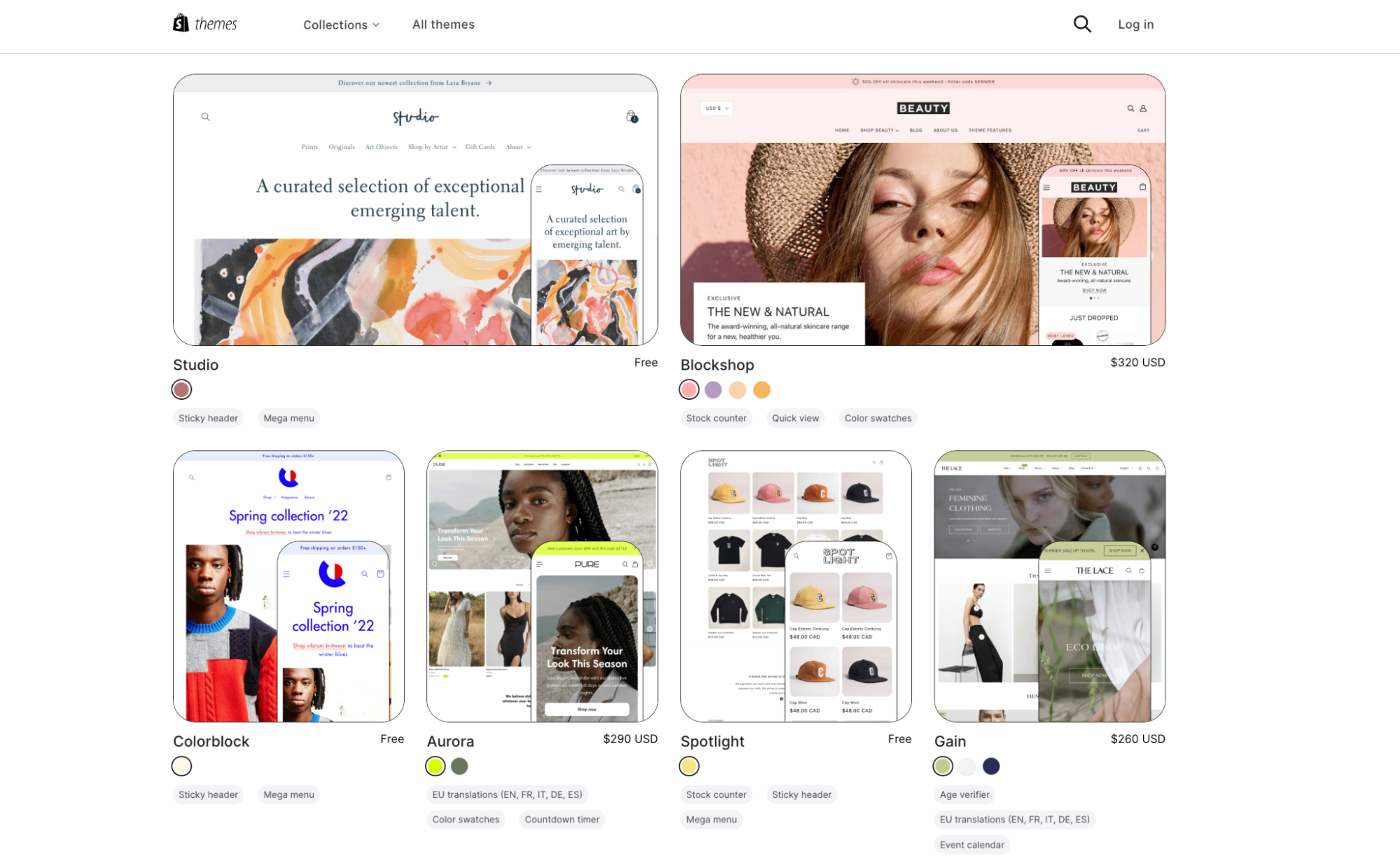Screen dimensions: 1400x865
Task: View the Blockshop theme preview
Action: pyautogui.click(x=923, y=209)
